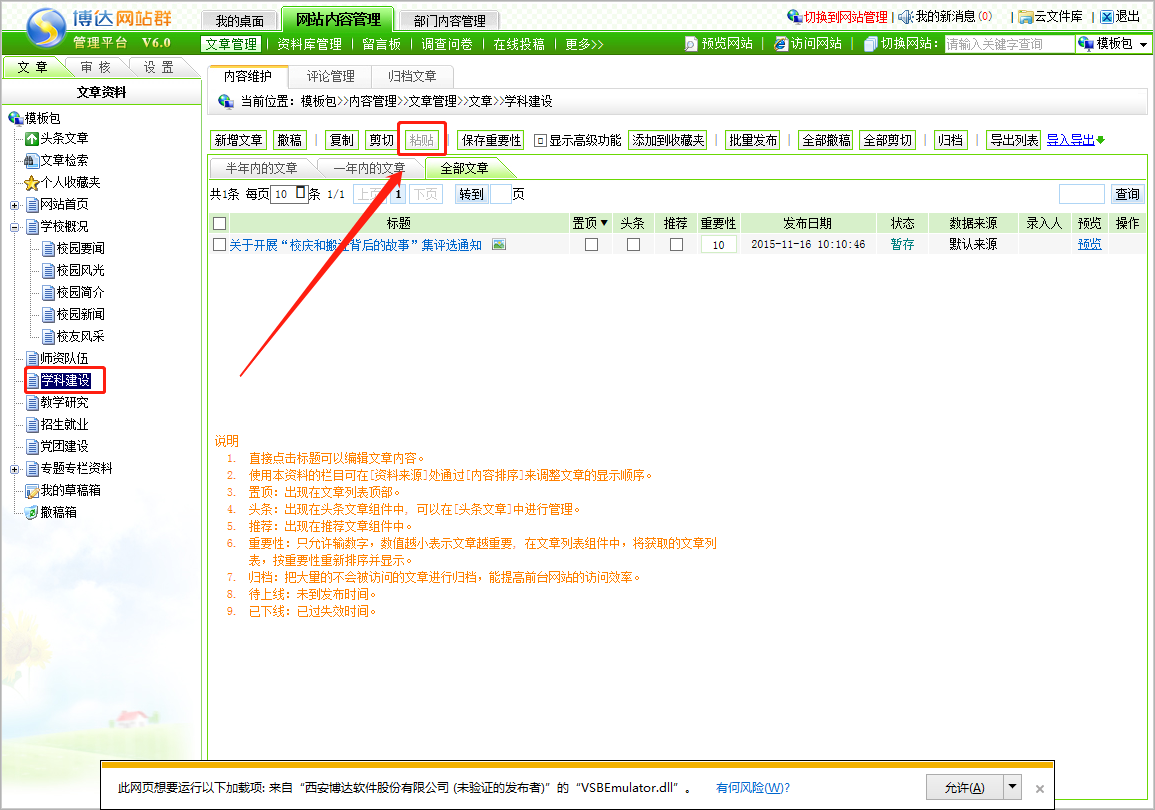The width and height of the screenshot is (1155, 810).
Task: Click the 党团建设 page icon
Action: tap(32, 447)
